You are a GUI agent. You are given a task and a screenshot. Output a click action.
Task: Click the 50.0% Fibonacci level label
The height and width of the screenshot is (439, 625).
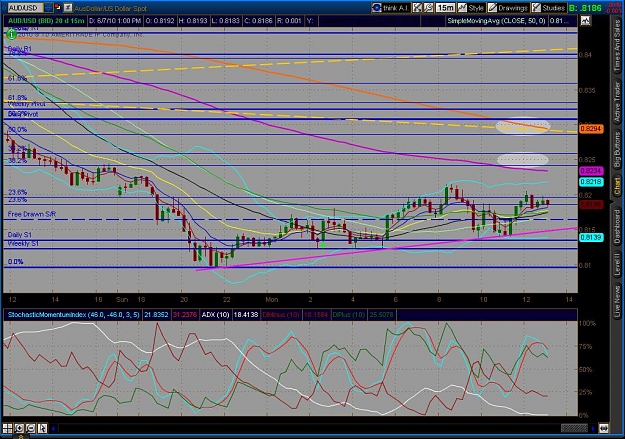tap(18, 130)
